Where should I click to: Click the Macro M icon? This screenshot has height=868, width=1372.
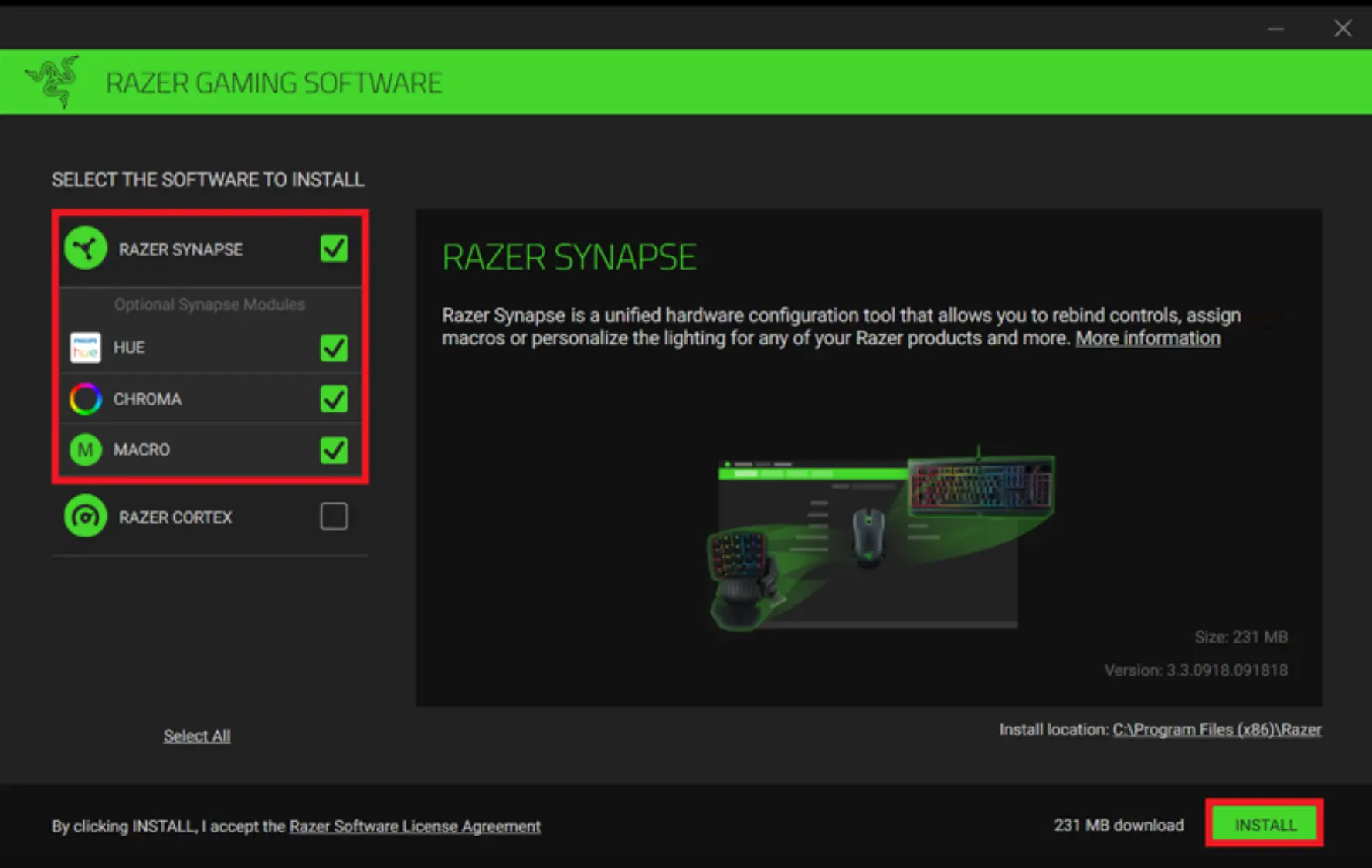pyautogui.click(x=85, y=449)
